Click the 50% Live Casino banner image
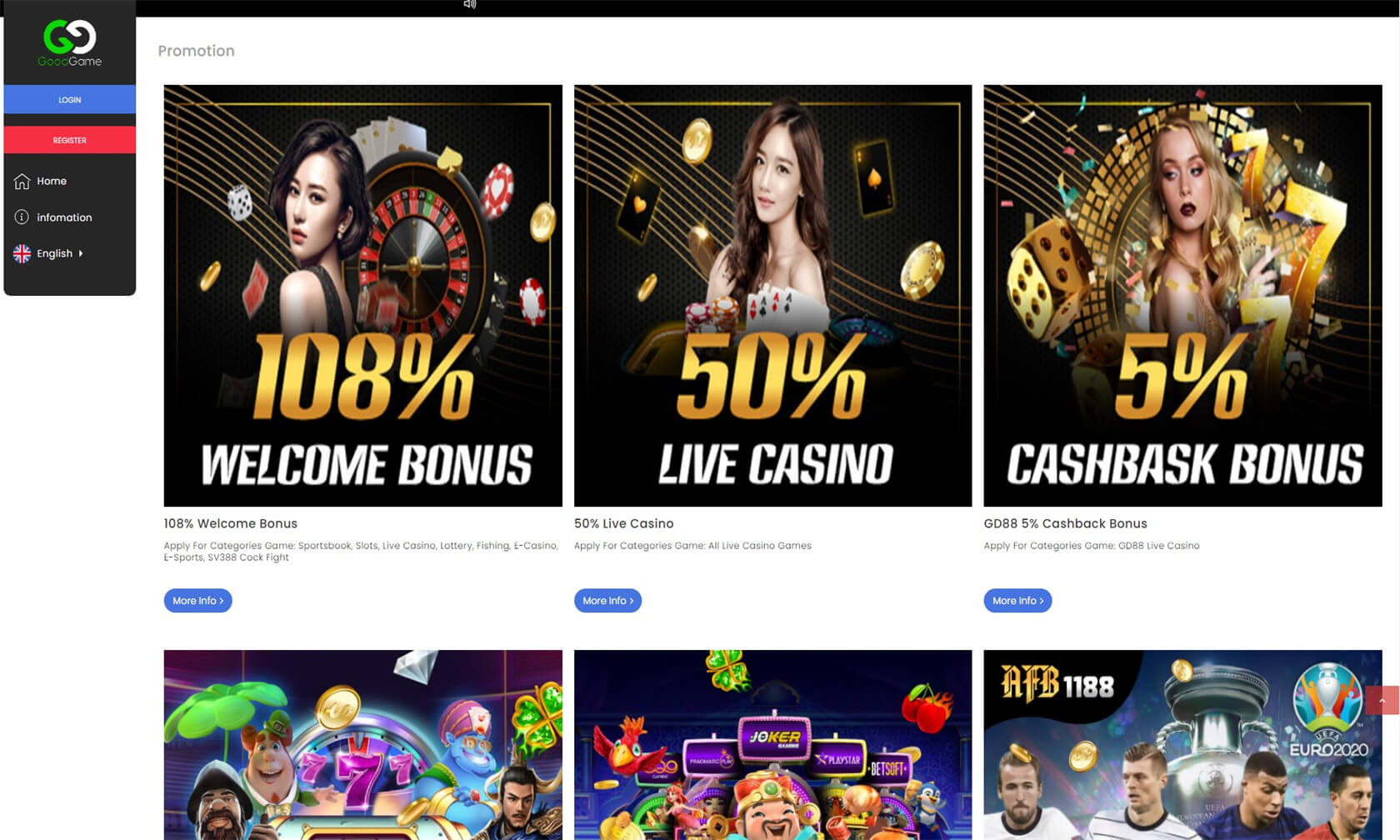1400x840 pixels. pyautogui.click(x=772, y=296)
